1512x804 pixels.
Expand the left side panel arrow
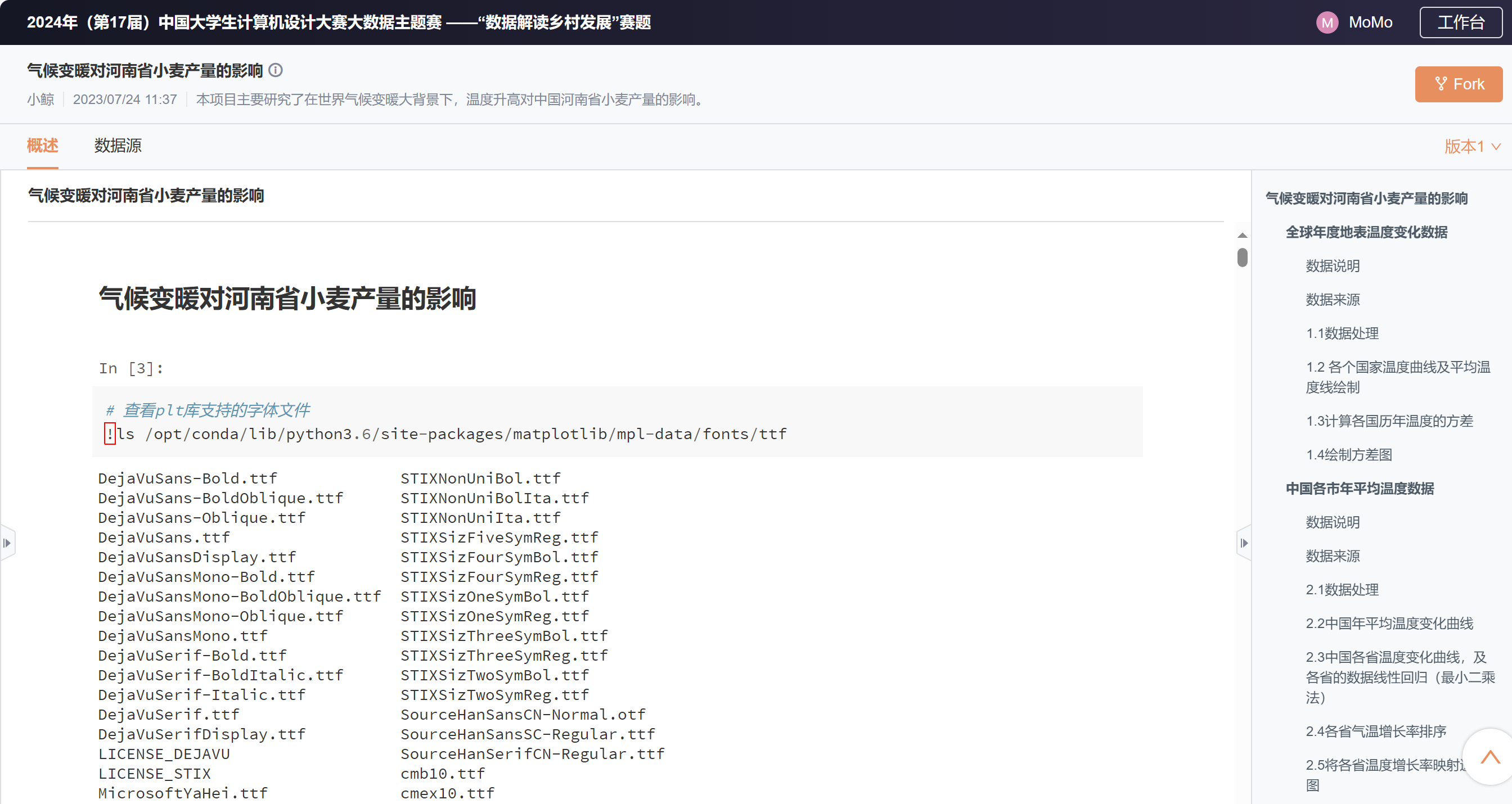pyautogui.click(x=7, y=543)
